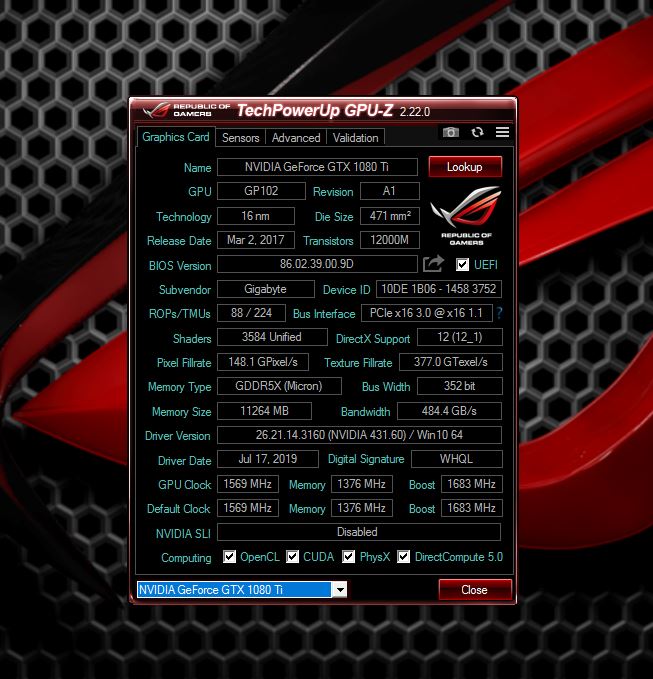The height and width of the screenshot is (679, 653).
Task: Click the BIOS export share icon
Action: point(433,264)
